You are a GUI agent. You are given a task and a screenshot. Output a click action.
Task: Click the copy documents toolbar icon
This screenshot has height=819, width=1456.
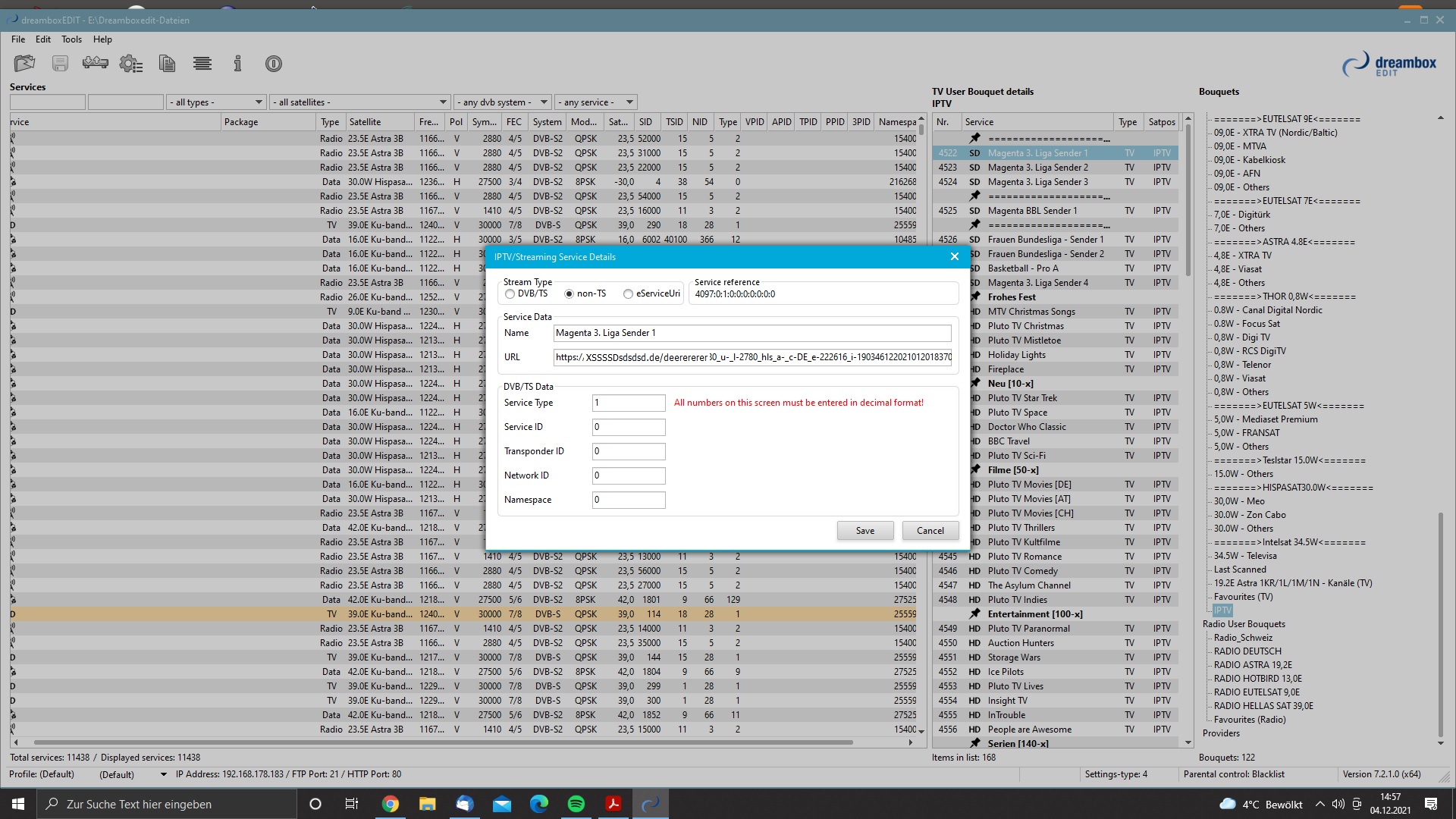167,64
